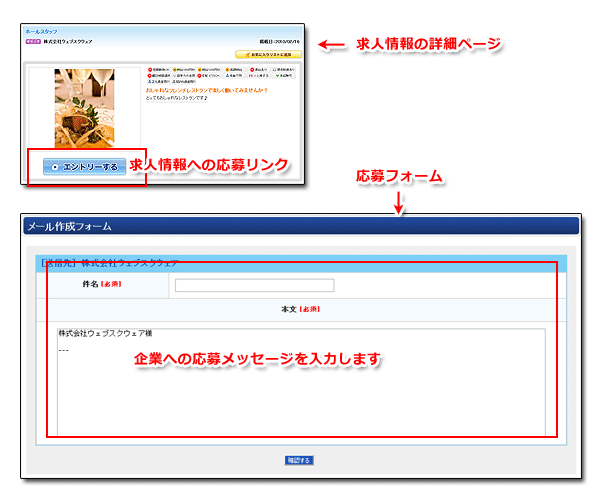Screen dimensions: 600x500
Task: Add the job via お気に入りリストに追加 button
Action: click(269, 54)
